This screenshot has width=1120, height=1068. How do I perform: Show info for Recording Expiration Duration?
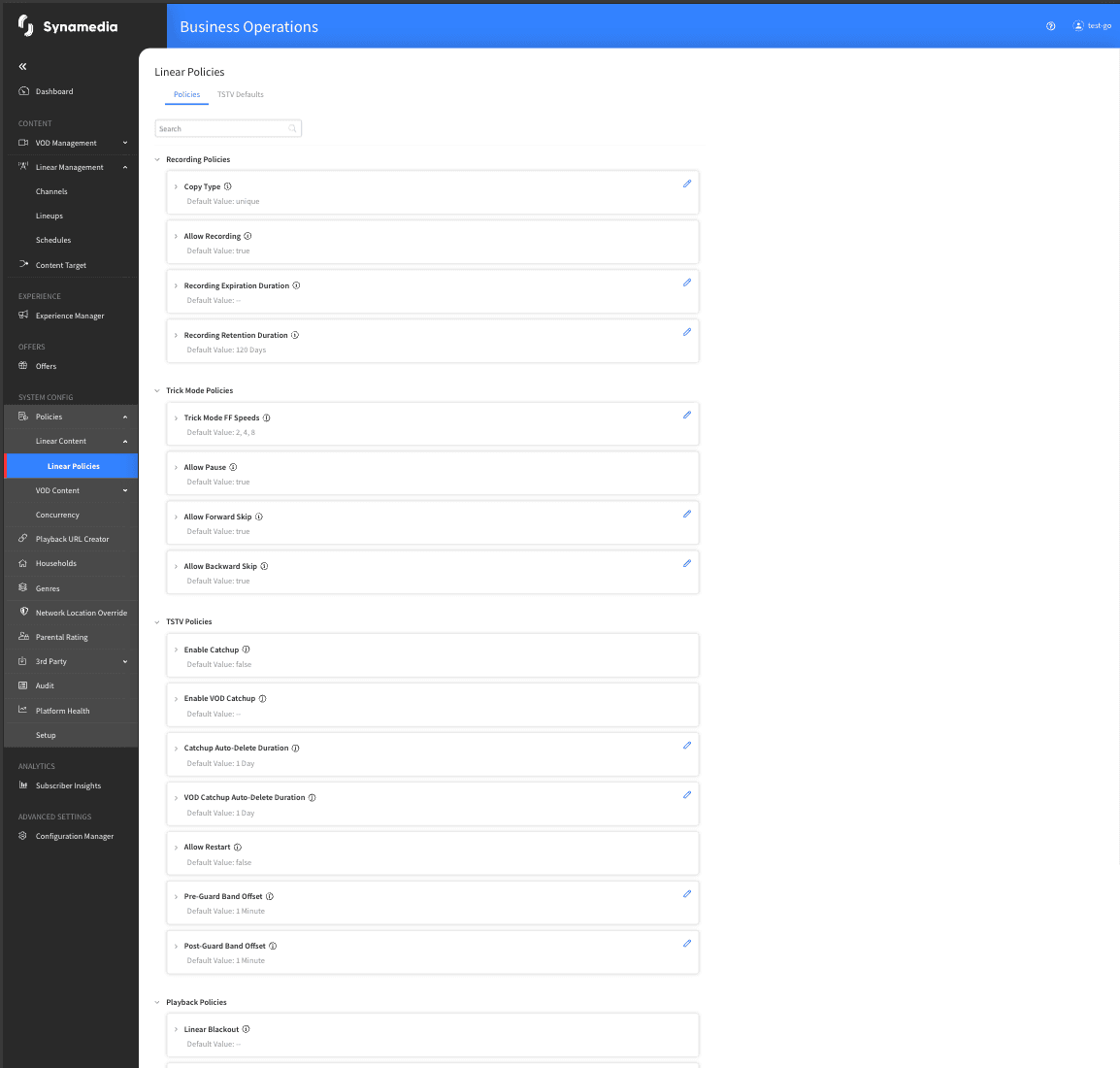click(296, 285)
